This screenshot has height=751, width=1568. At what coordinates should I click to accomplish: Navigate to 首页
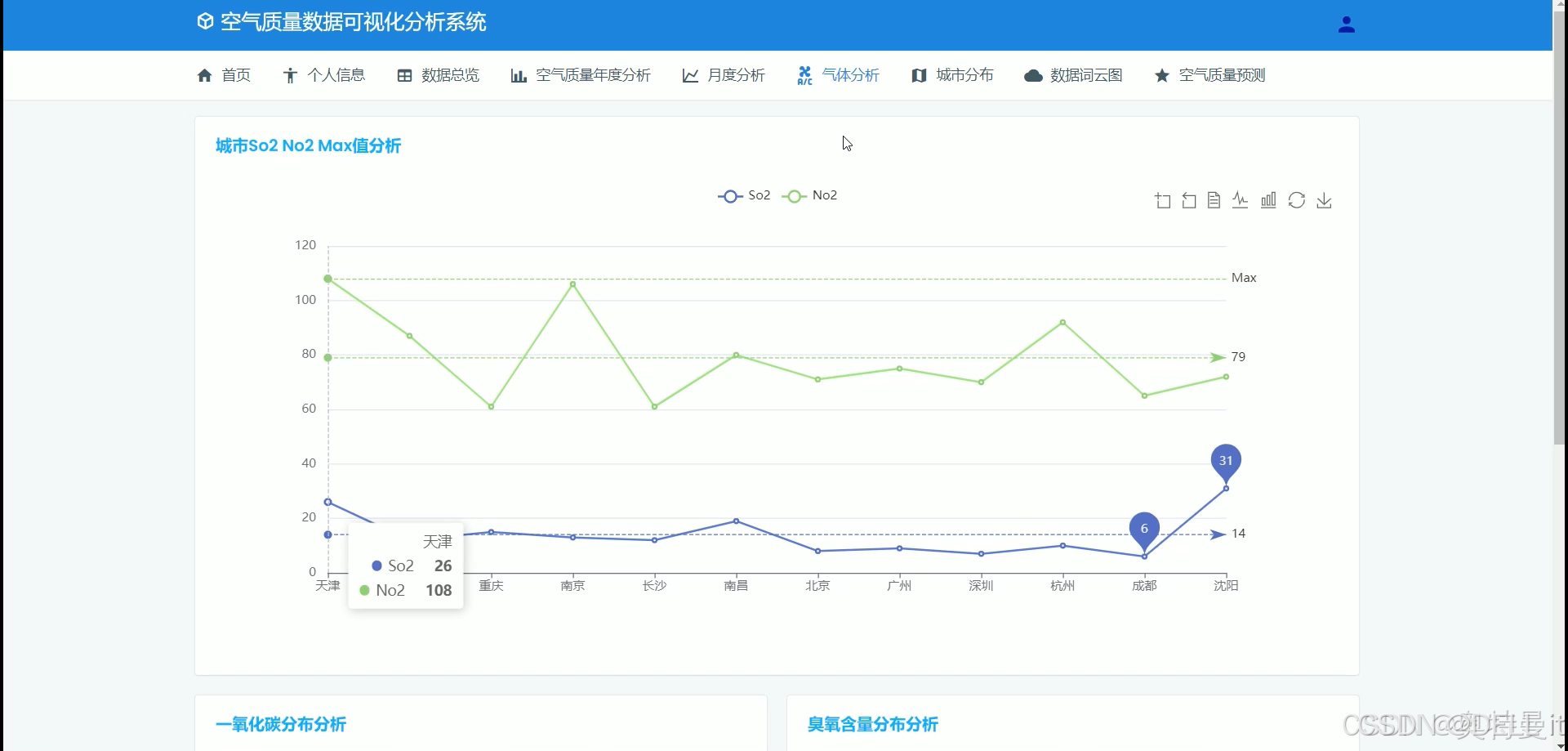223,75
